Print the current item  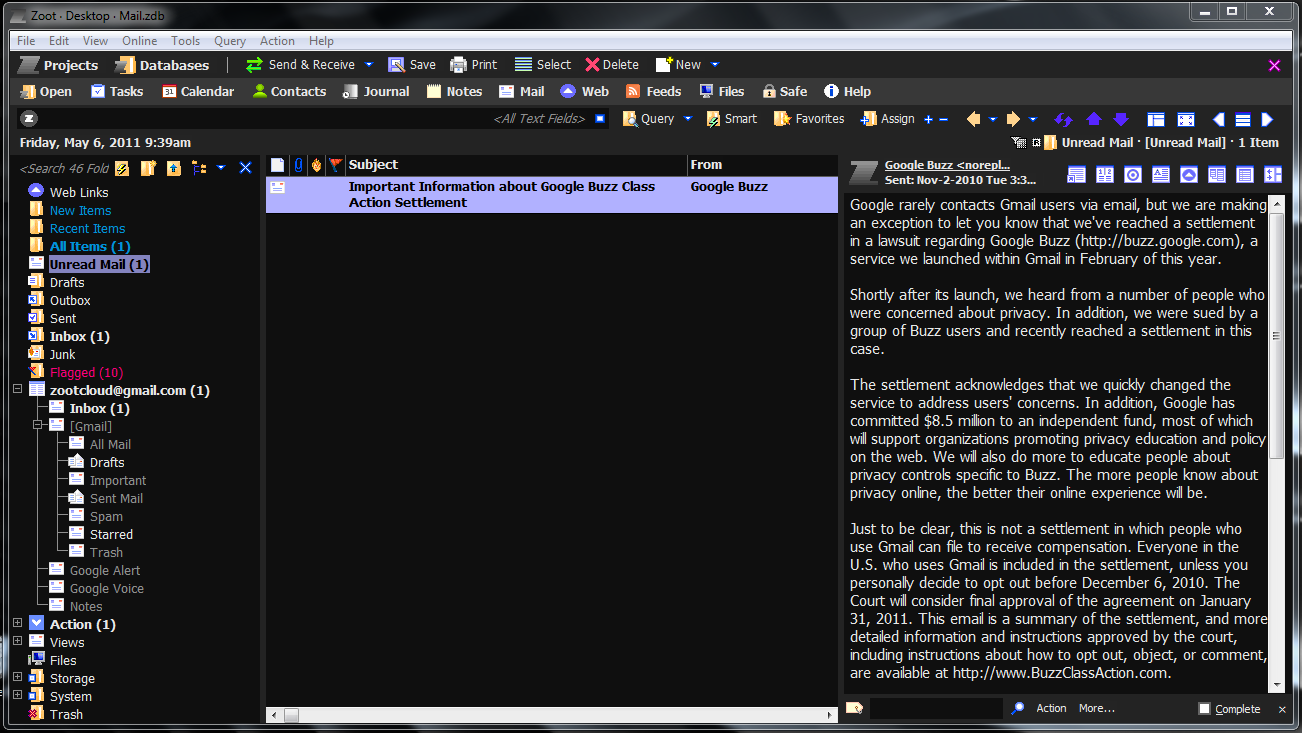pyautogui.click(x=473, y=65)
